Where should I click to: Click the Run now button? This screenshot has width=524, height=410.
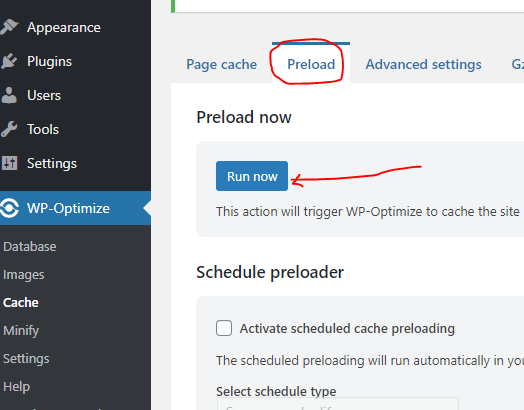pos(252,176)
